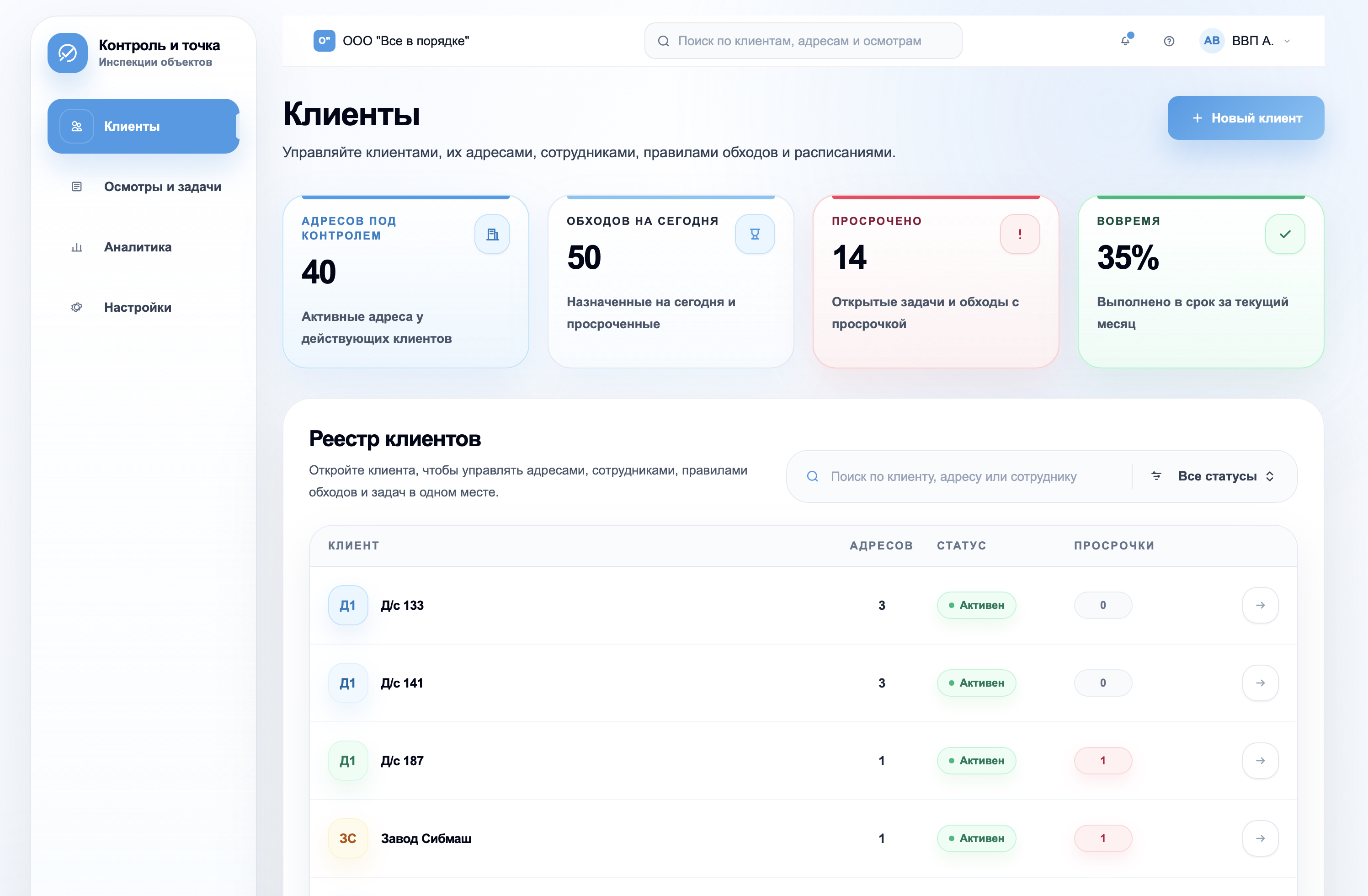Viewport: 1368px width, 896px height.
Task: Open Д/с 133 via its arrow button
Action: (x=1260, y=605)
